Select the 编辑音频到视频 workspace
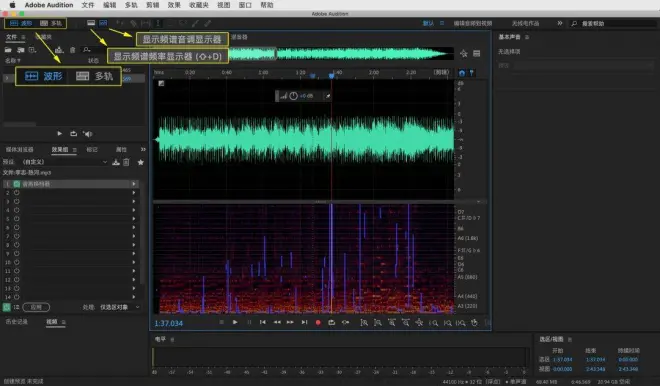 point(473,23)
